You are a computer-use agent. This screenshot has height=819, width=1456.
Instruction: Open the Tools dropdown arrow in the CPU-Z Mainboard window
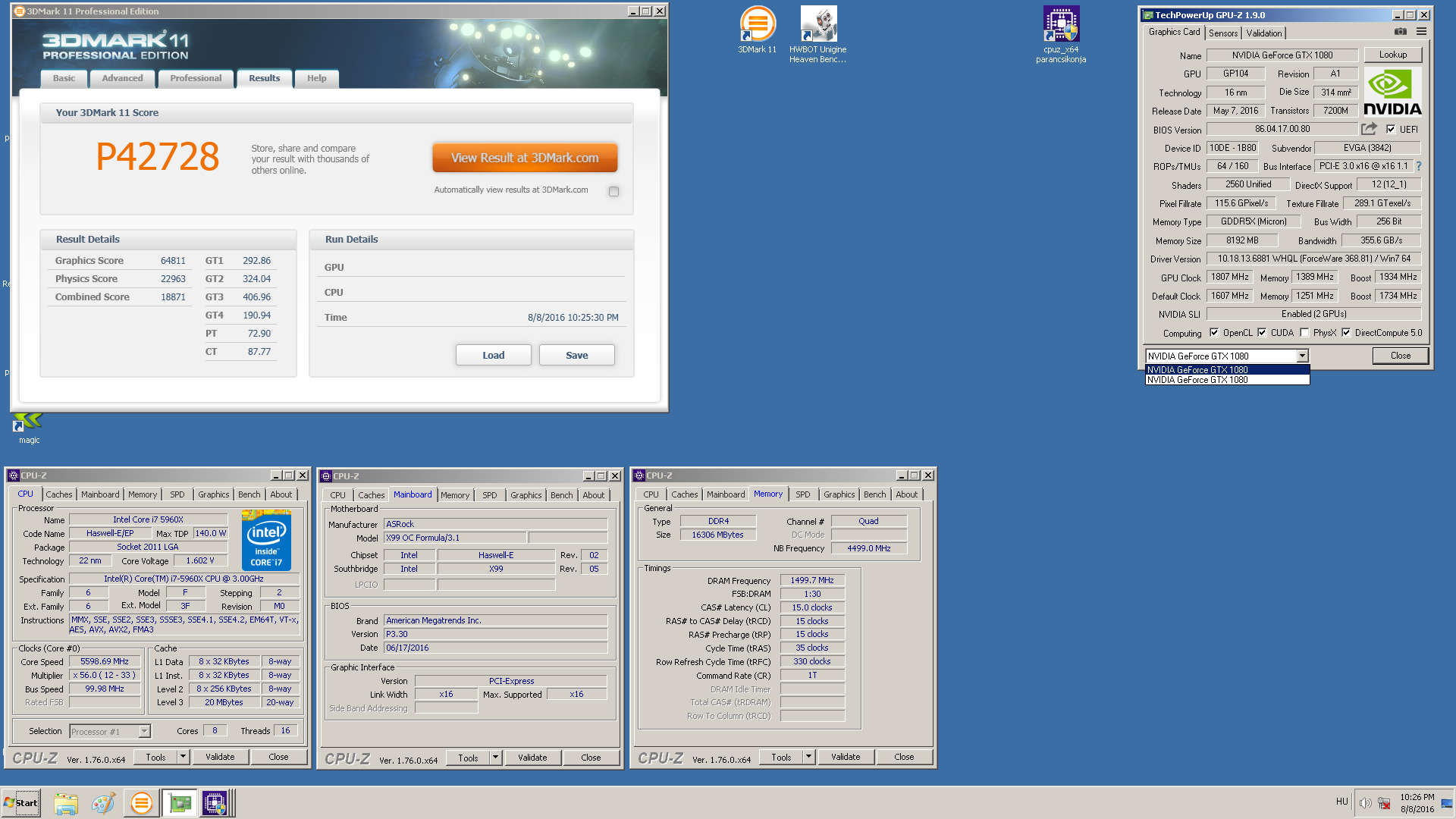[495, 757]
